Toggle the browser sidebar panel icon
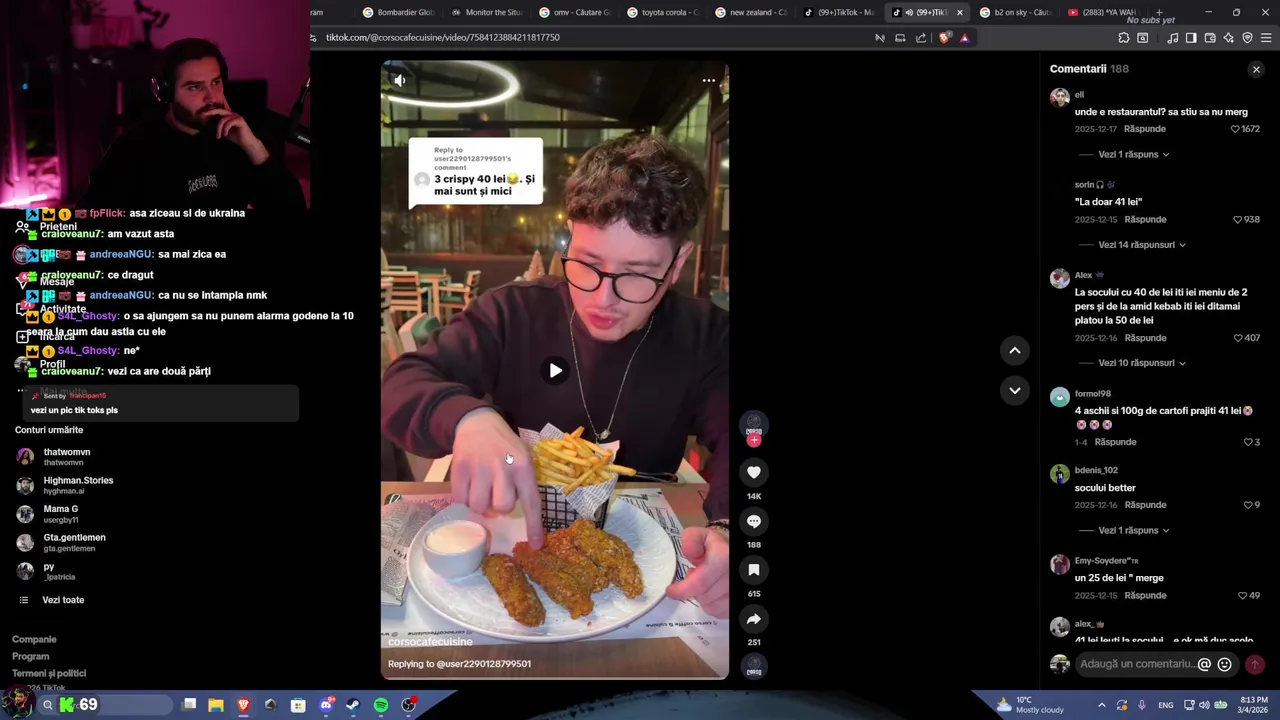This screenshot has width=1280, height=720. tap(1191, 38)
